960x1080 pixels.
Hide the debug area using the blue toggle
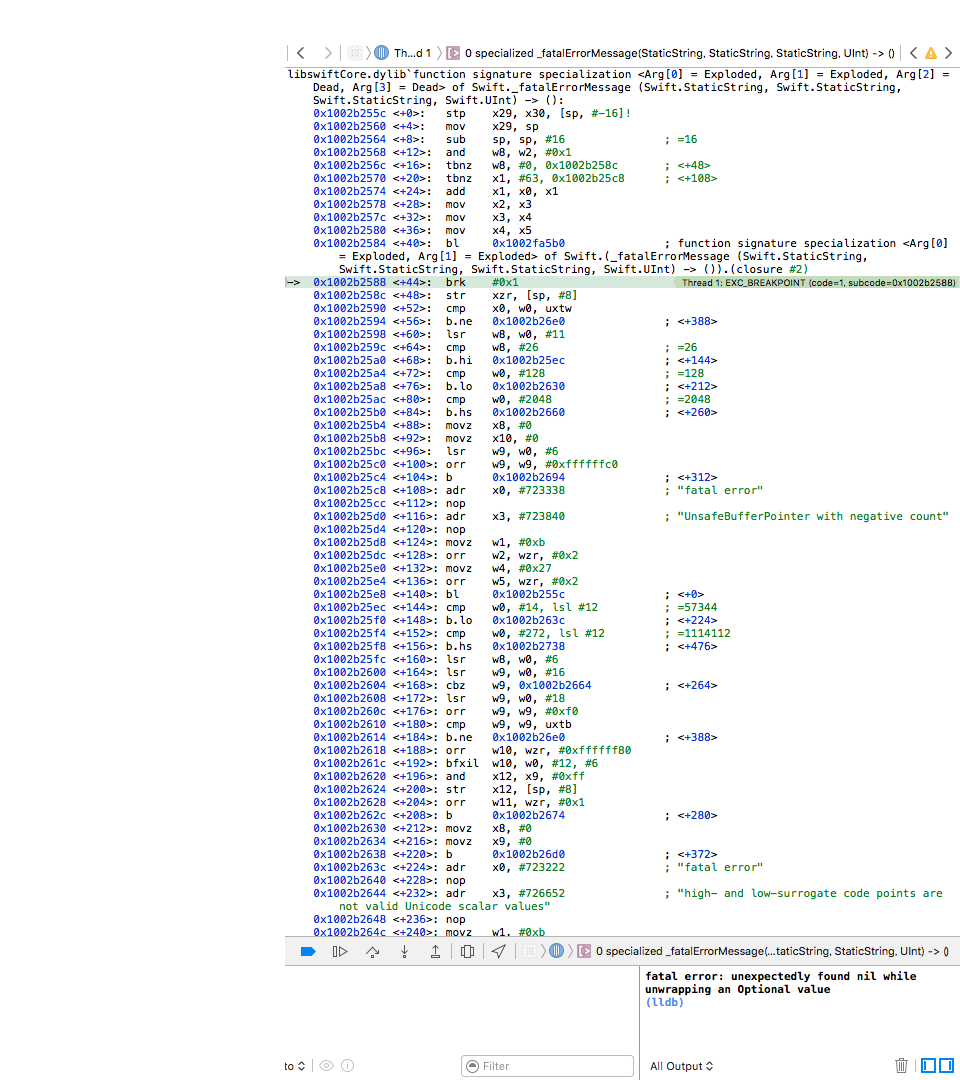(x=308, y=951)
